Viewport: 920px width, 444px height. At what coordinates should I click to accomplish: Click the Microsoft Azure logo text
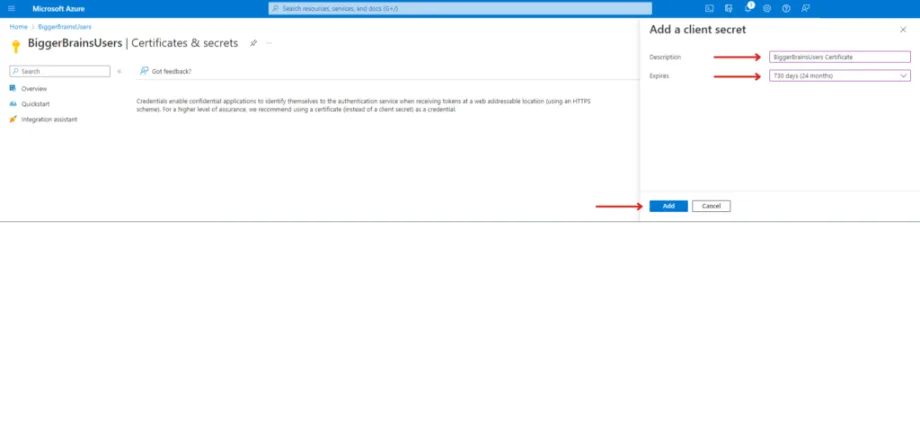[x=59, y=9]
